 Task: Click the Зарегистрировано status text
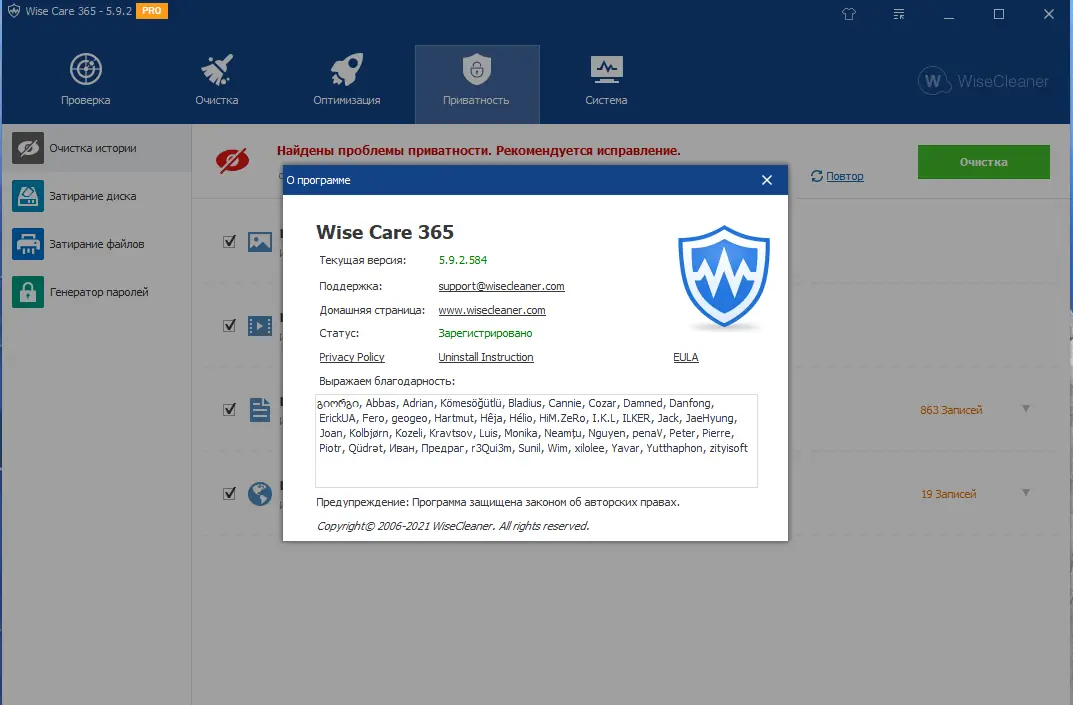click(485, 333)
